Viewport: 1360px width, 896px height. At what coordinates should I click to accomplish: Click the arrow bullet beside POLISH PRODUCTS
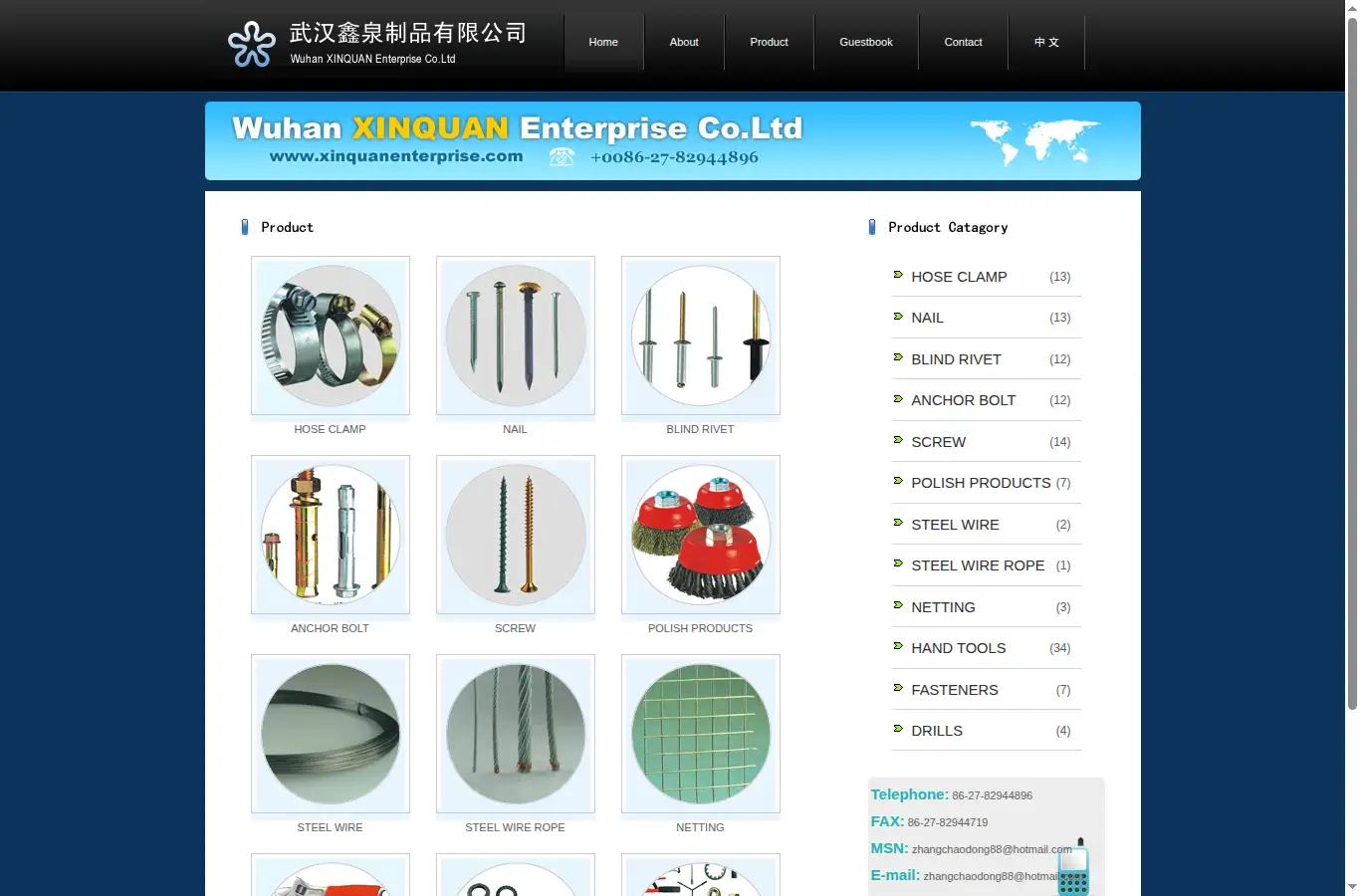click(x=898, y=482)
